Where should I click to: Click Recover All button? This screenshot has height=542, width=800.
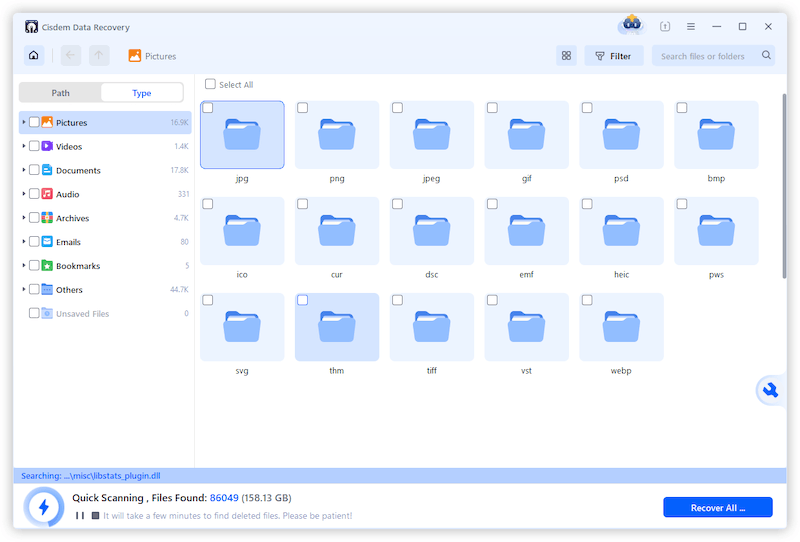point(718,507)
